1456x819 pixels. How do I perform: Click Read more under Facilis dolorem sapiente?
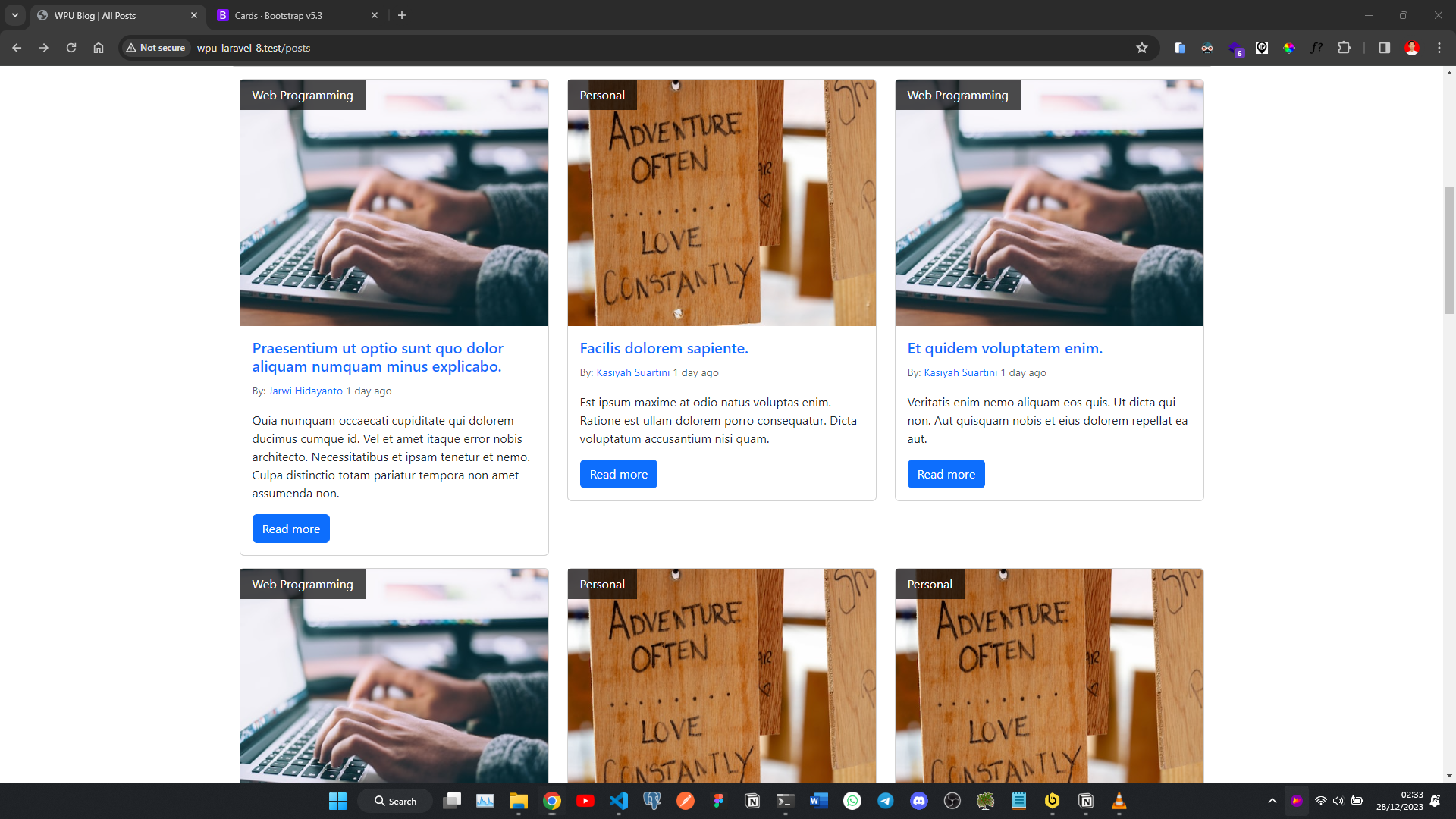pyautogui.click(x=618, y=474)
